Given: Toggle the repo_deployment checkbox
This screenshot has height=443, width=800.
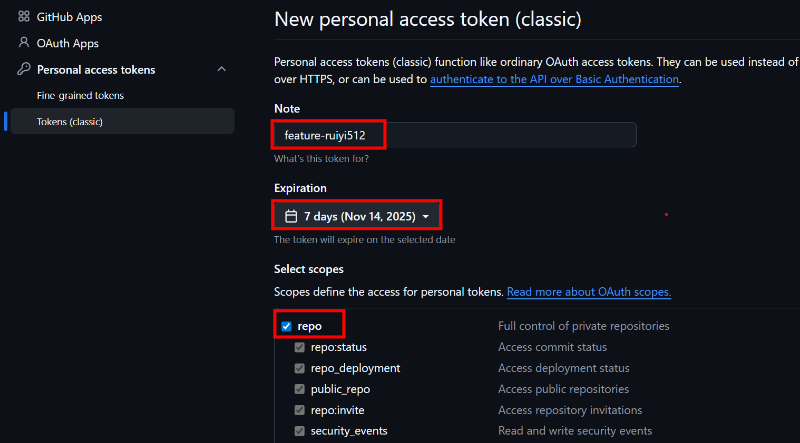Looking at the screenshot, I should pyautogui.click(x=300, y=368).
